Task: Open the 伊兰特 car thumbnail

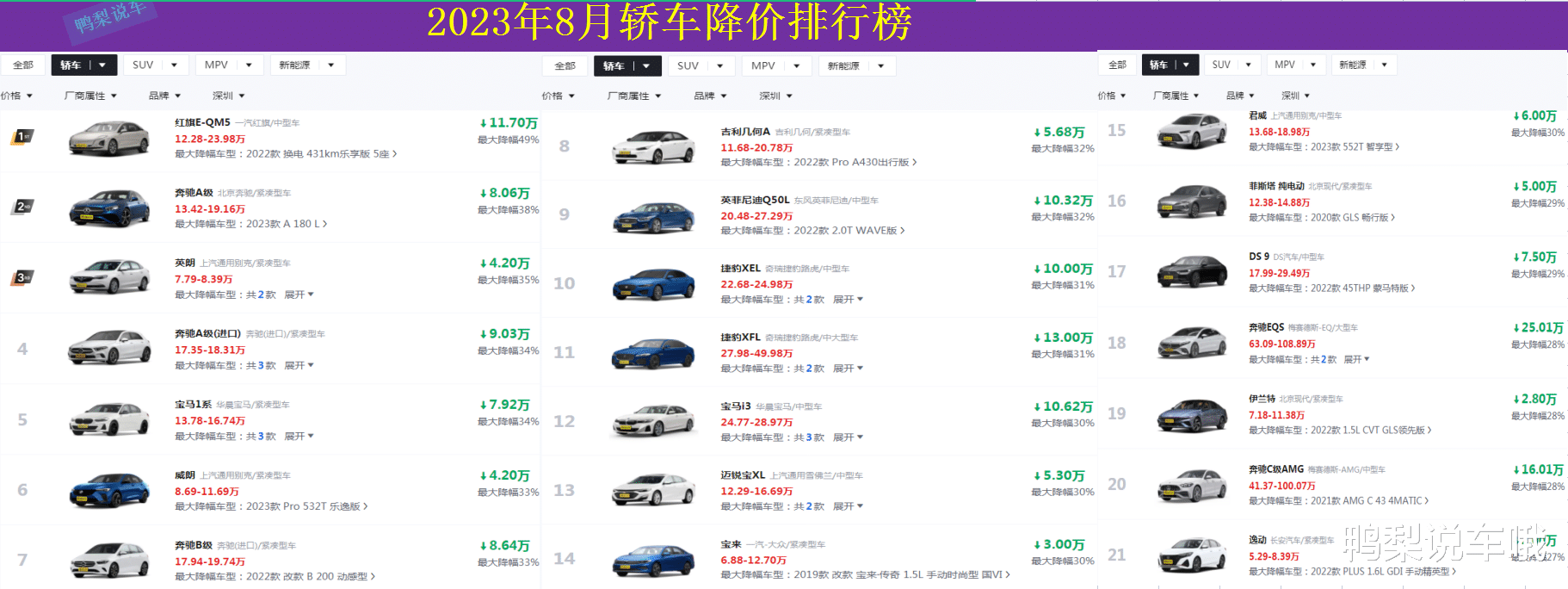Action: 1192,414
